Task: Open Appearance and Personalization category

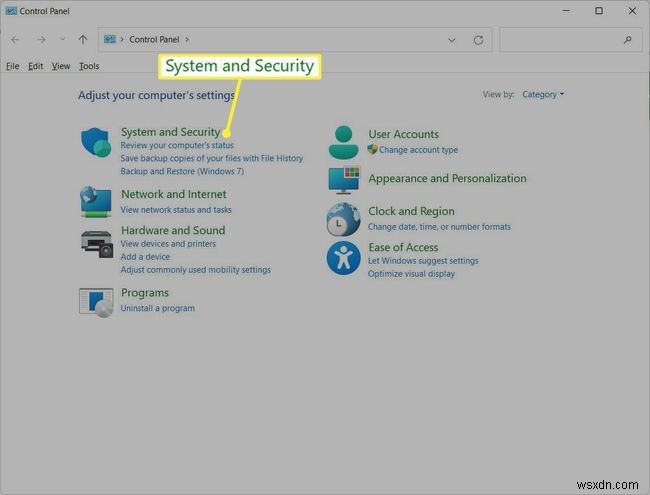Action: coord(447,178)
